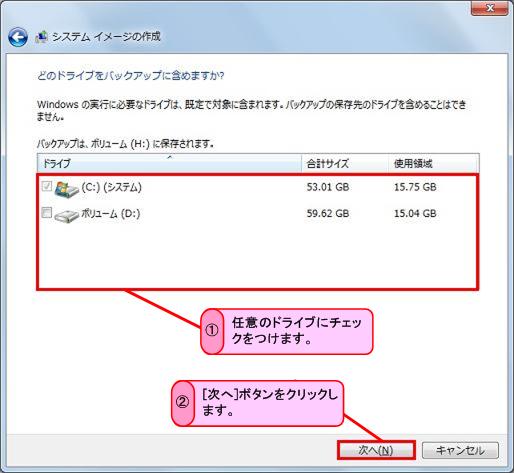
Task: Click the バックアップは、ボリューム (H:) に保存されます text
Action: (x=125, y=144)
